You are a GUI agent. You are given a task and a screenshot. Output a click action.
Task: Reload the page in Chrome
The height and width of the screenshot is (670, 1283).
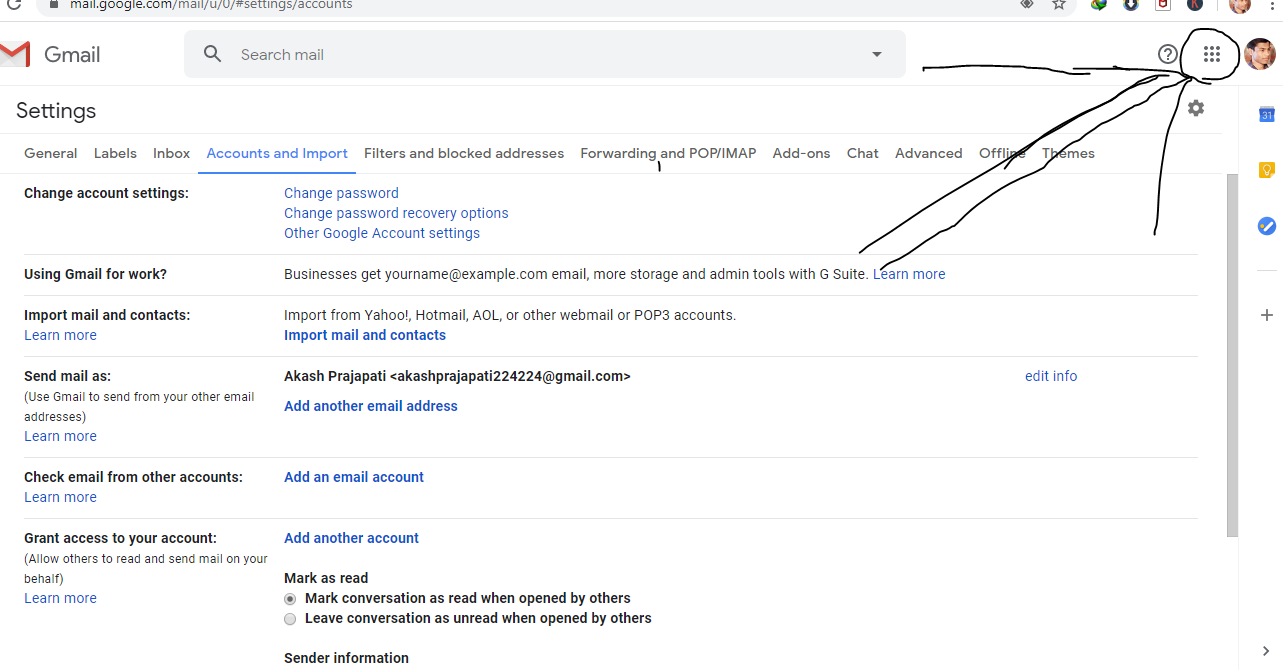[x=14, y=4]
